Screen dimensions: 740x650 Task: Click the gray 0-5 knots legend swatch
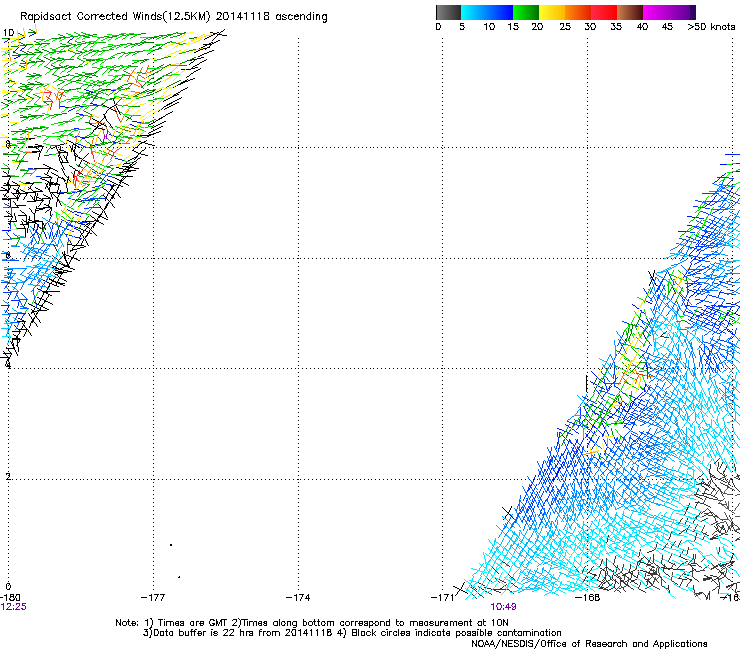click(448, 12)
